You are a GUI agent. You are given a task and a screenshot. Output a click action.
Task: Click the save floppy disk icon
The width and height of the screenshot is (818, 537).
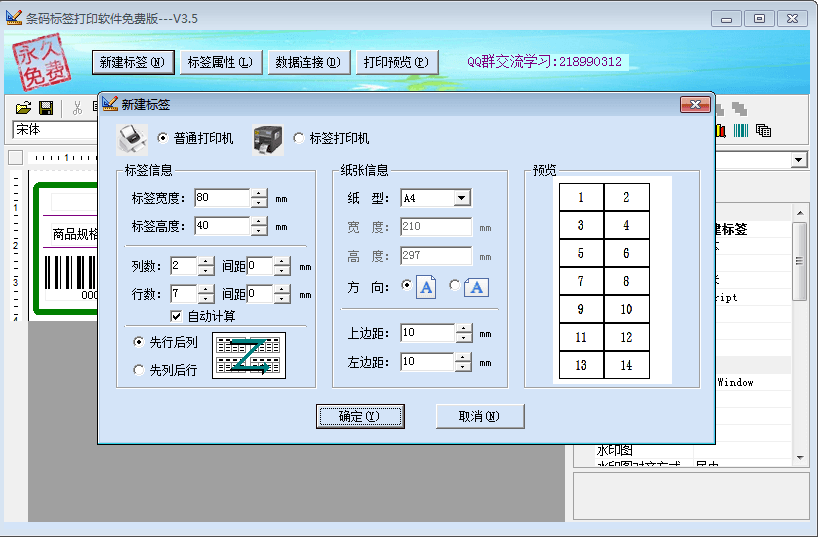pos(46,108)
